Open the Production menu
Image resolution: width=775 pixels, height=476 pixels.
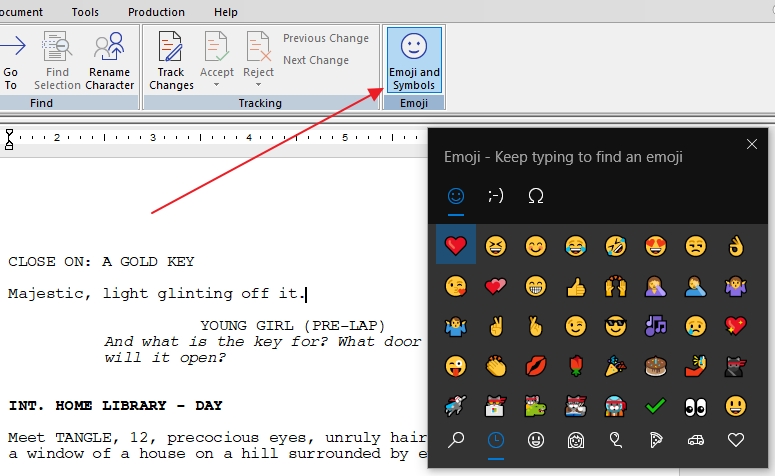coord(156,12)
